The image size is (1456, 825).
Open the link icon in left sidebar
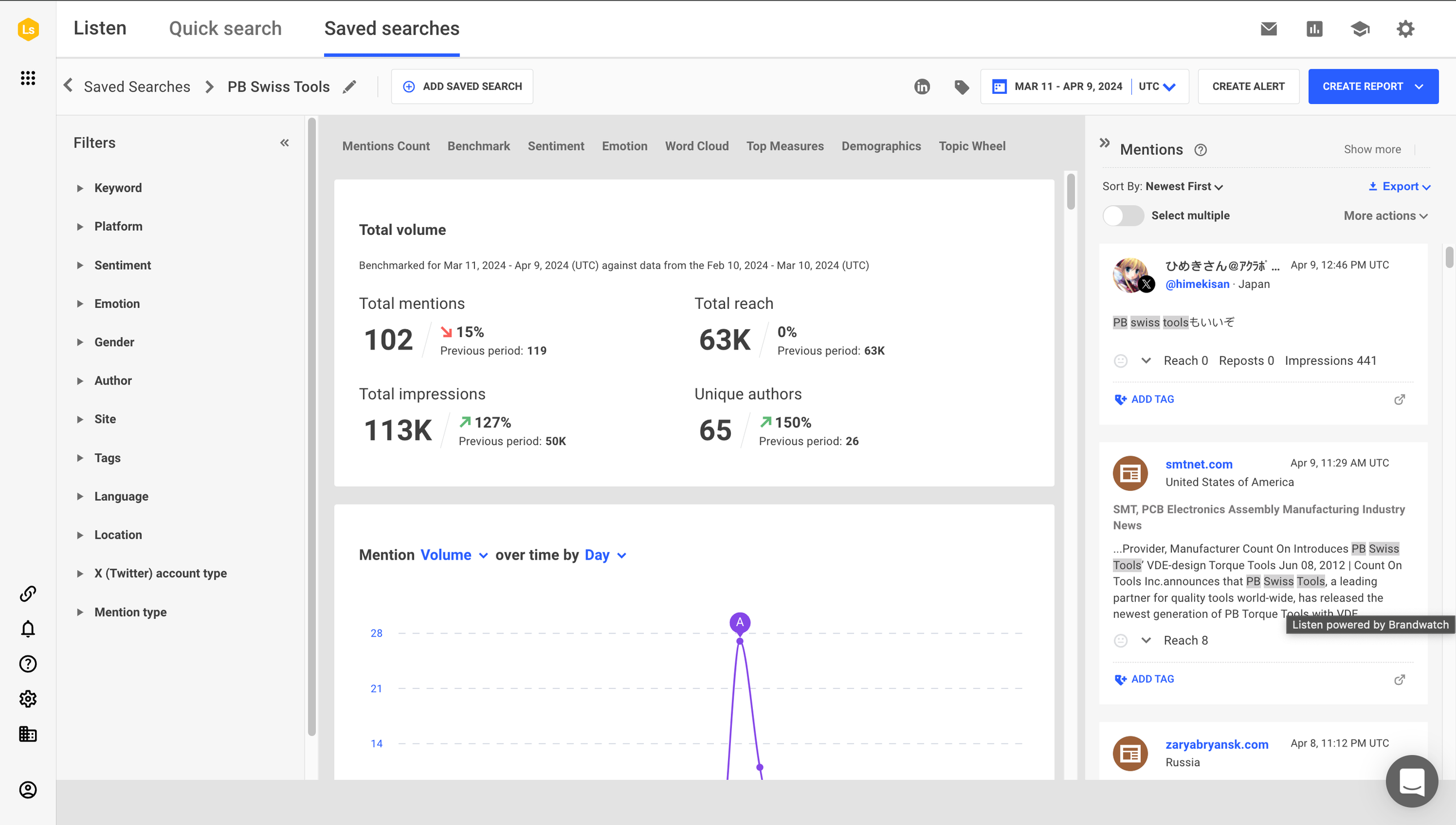(28, 593)
